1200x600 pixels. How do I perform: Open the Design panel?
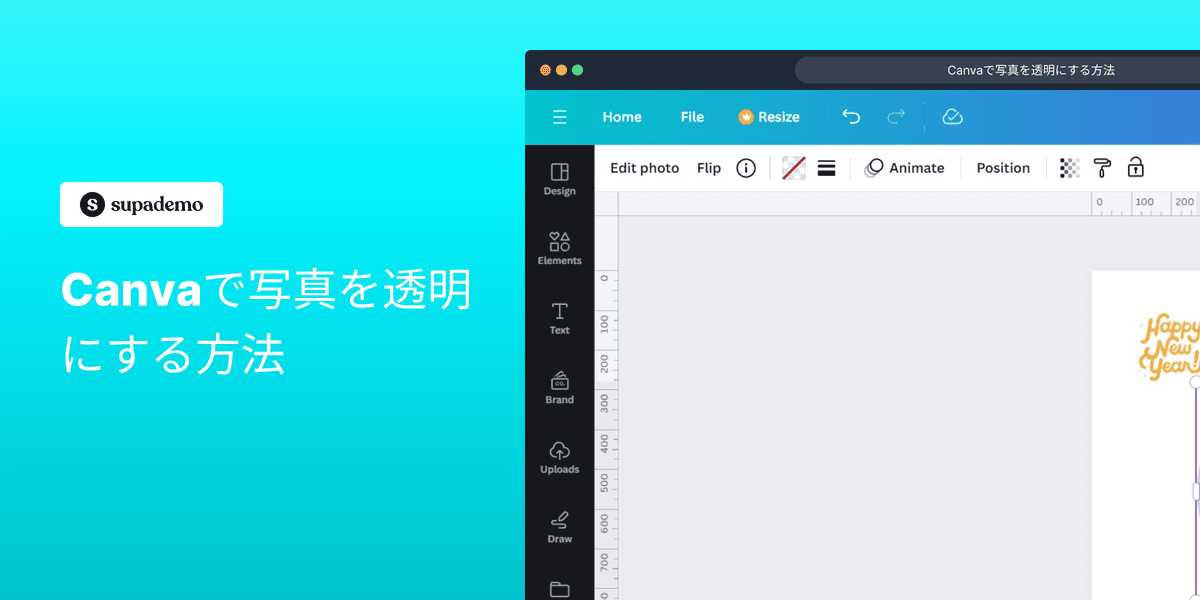(559, 180)
